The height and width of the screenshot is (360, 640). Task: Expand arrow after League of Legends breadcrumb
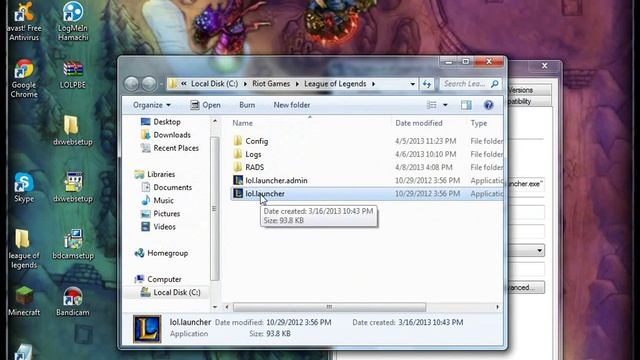click(373, 84)
